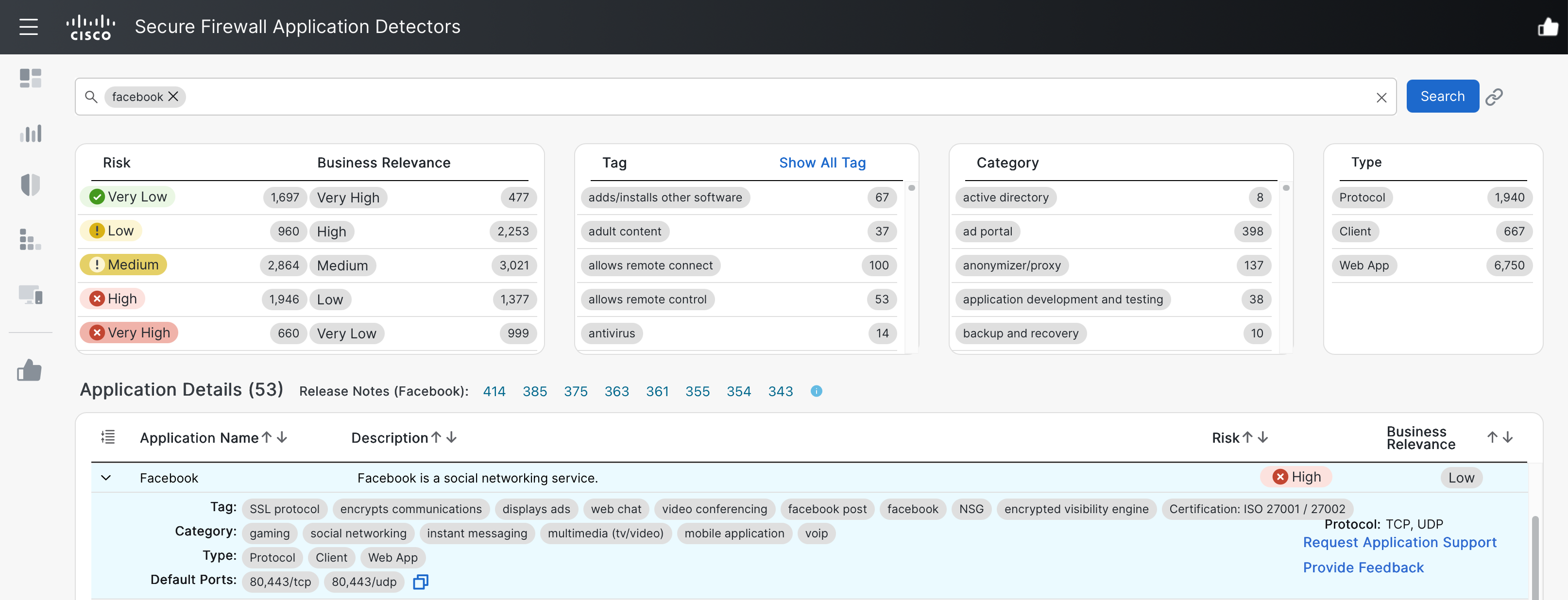Click the Search button
Viewport: 1568px width, 600px height.
click(x=1442, y=96)
